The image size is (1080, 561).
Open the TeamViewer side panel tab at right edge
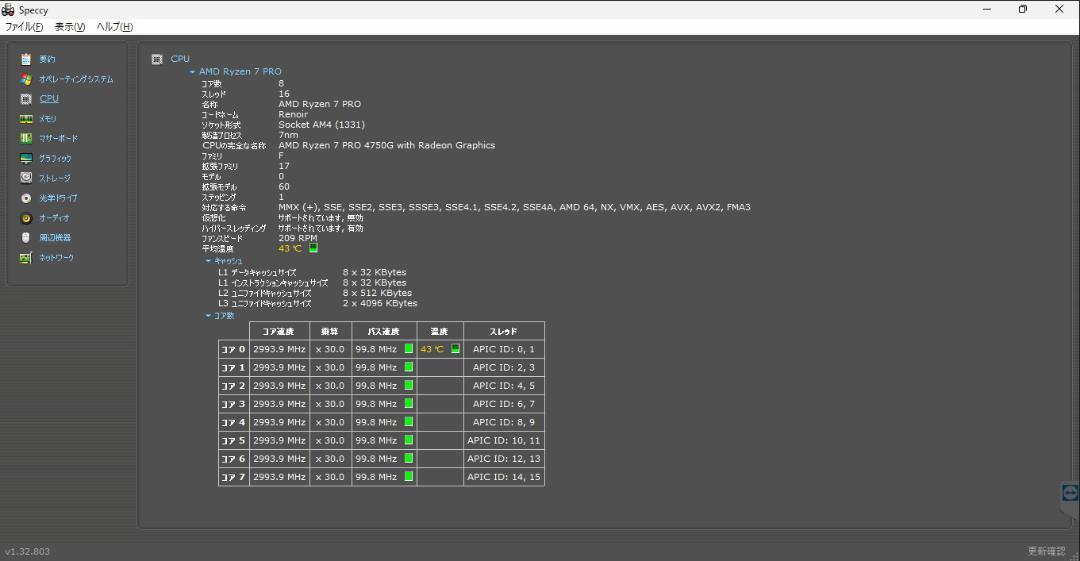1070,493
